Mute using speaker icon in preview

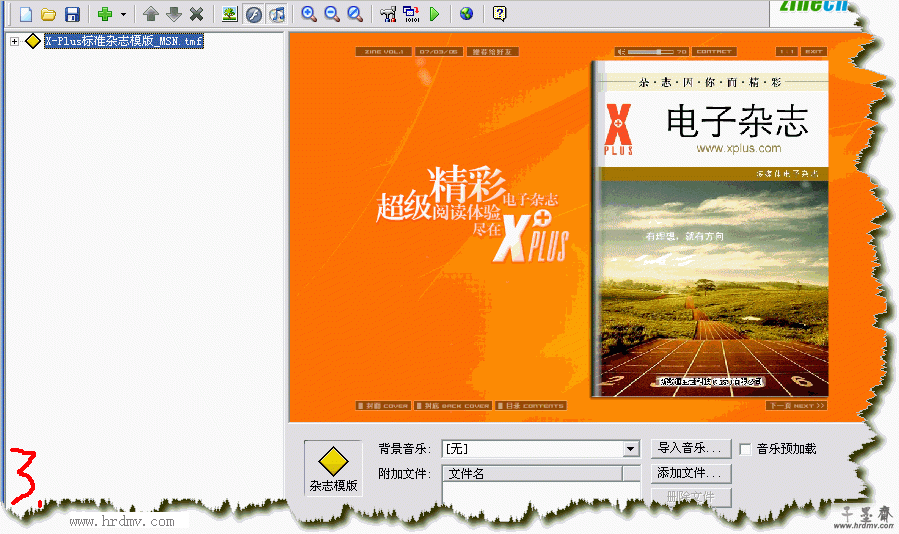pos(622,52)
